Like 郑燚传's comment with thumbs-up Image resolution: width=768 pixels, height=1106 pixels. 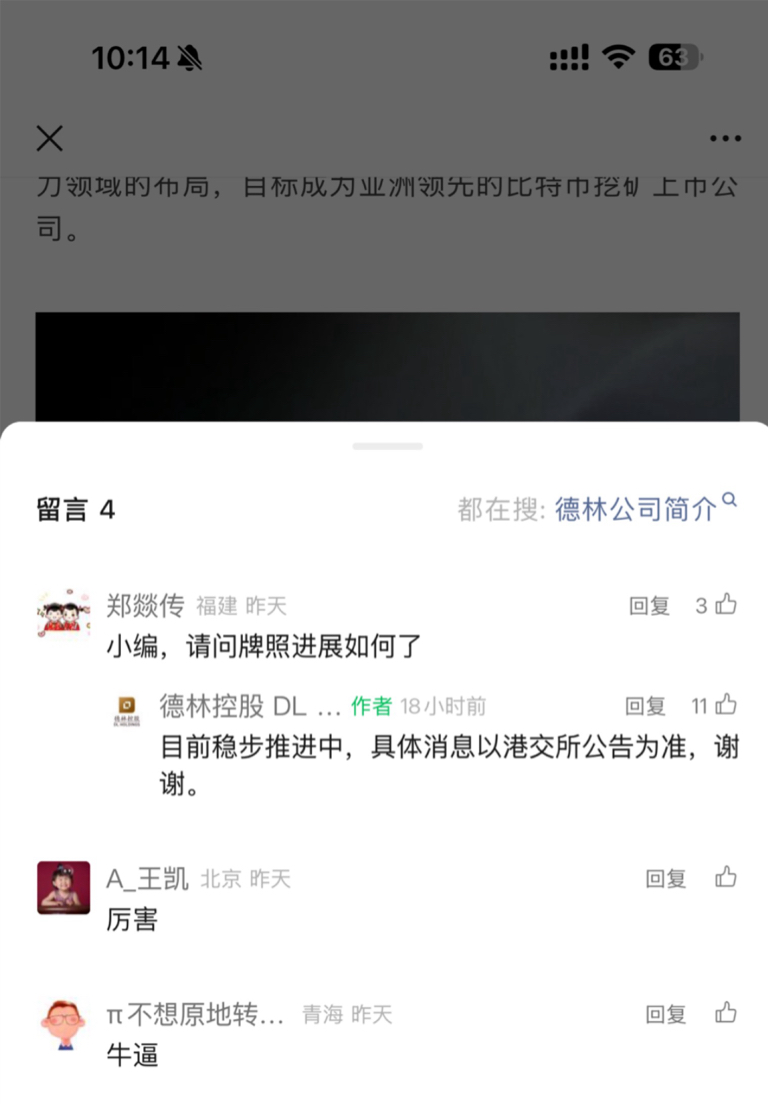726,604
